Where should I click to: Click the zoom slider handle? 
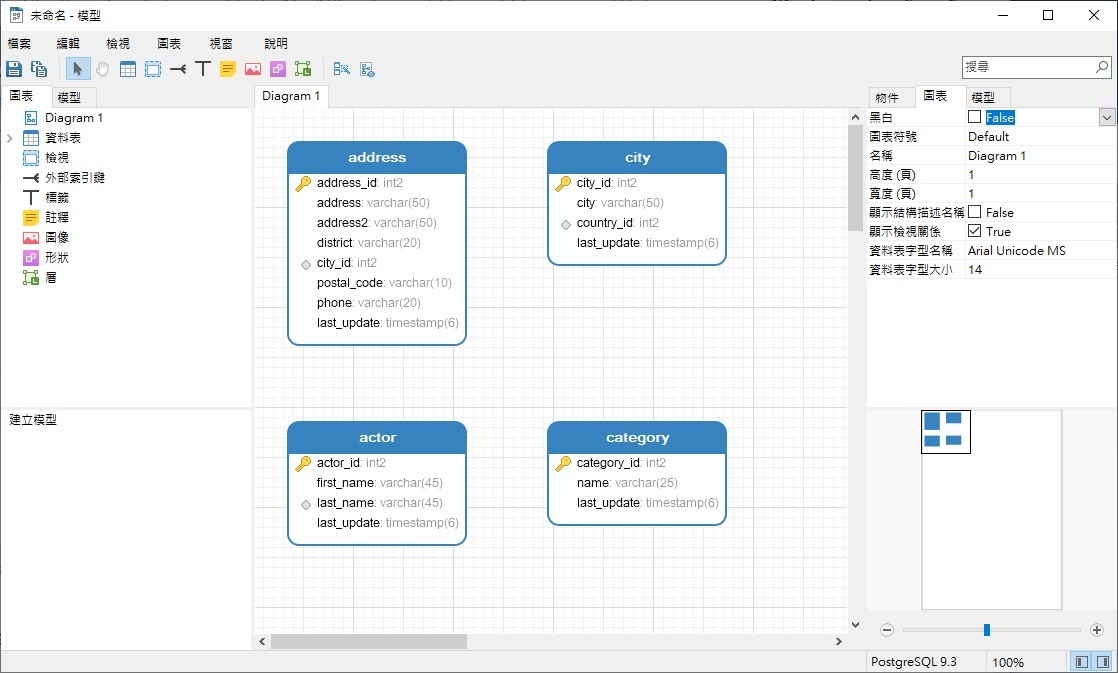[x=987, y=630]
